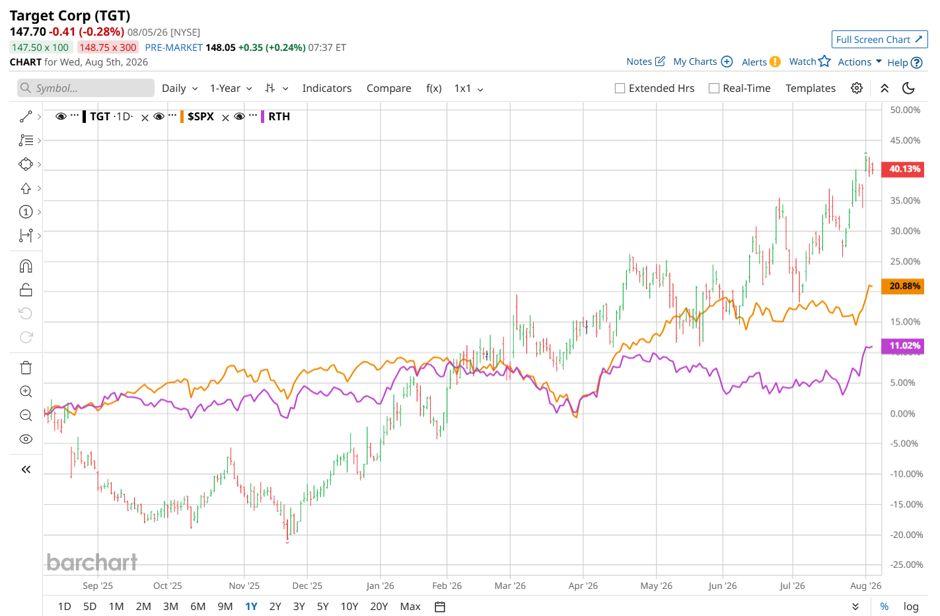Image resolution: width=940 pixels, height=616 pixels.
Task: Click the purple RTH color swatch
Action: click(x=263, y=116)
